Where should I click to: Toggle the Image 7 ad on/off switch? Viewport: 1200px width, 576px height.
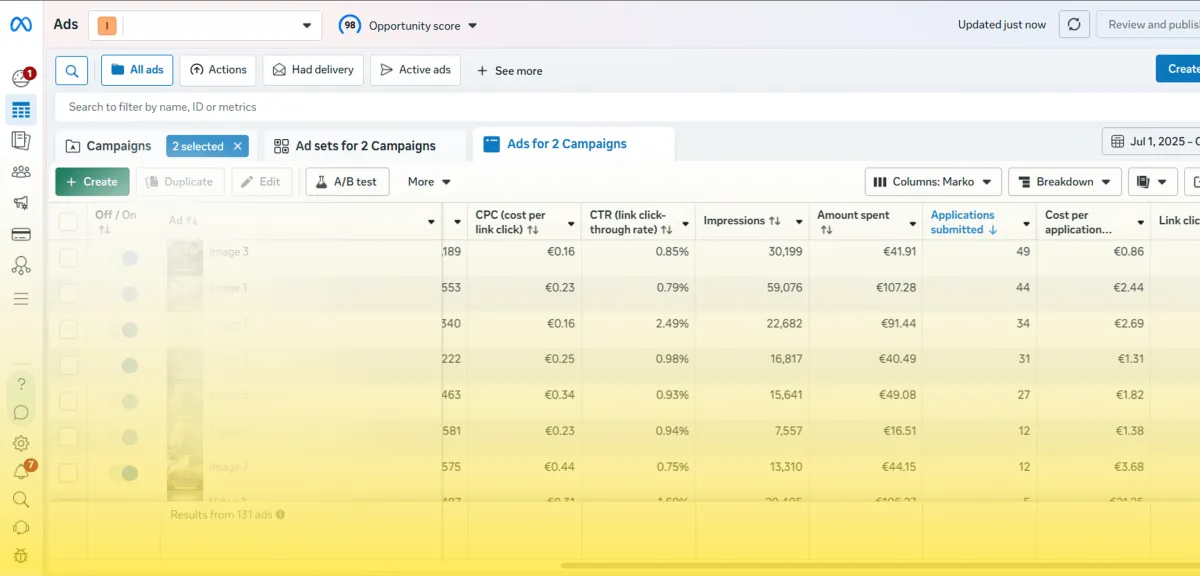pyautogui.click(x=123, y=473)
